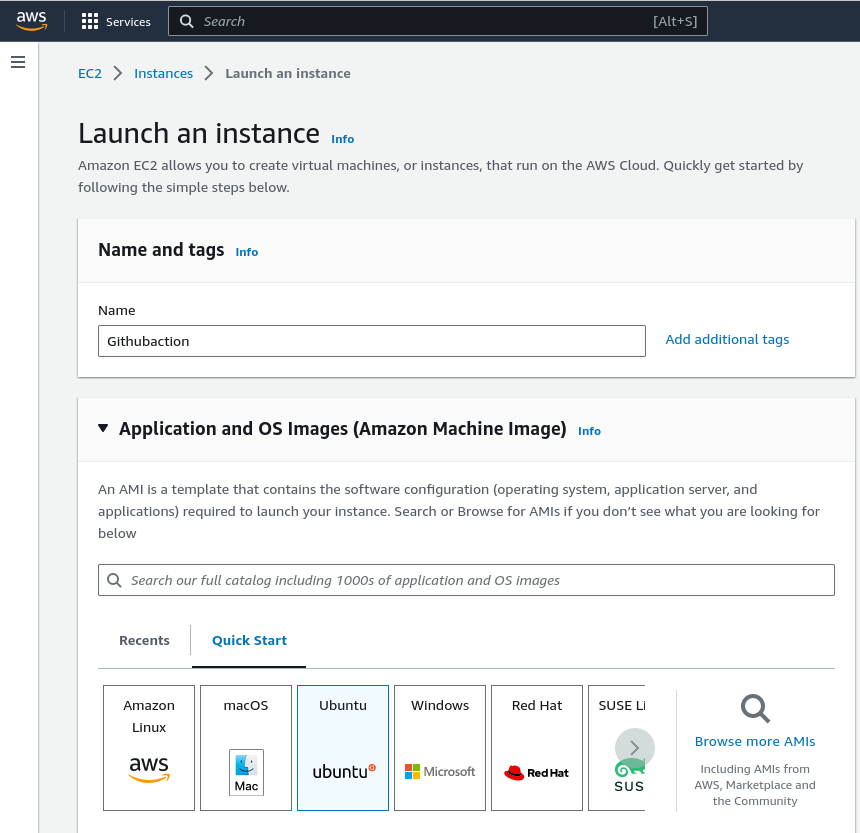Collapse the Application and OS Images section

[x=103, y=428]
